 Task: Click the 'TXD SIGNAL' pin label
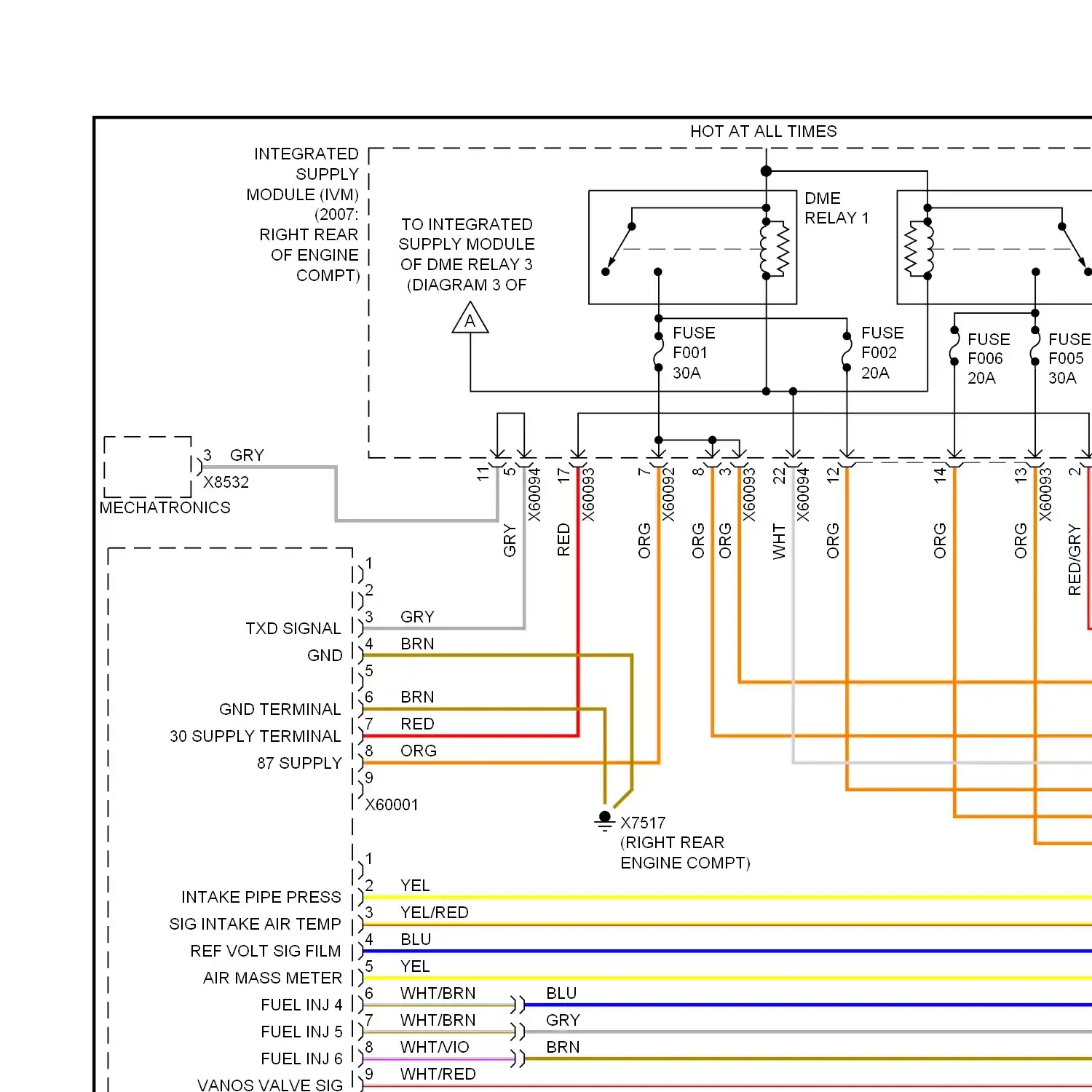click(x=293, y=628)
